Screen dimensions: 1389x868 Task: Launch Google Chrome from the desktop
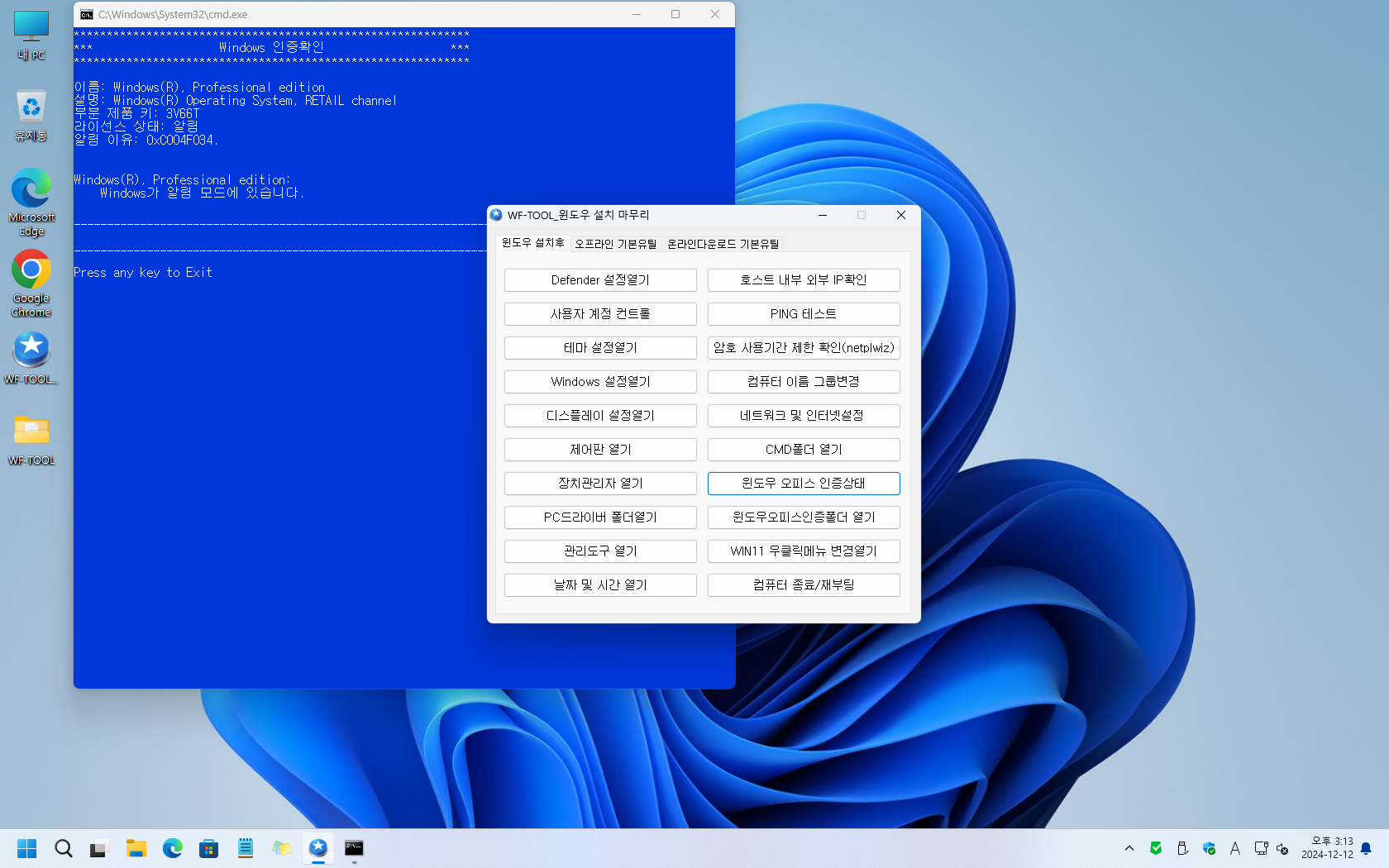[x=31, y=284]
